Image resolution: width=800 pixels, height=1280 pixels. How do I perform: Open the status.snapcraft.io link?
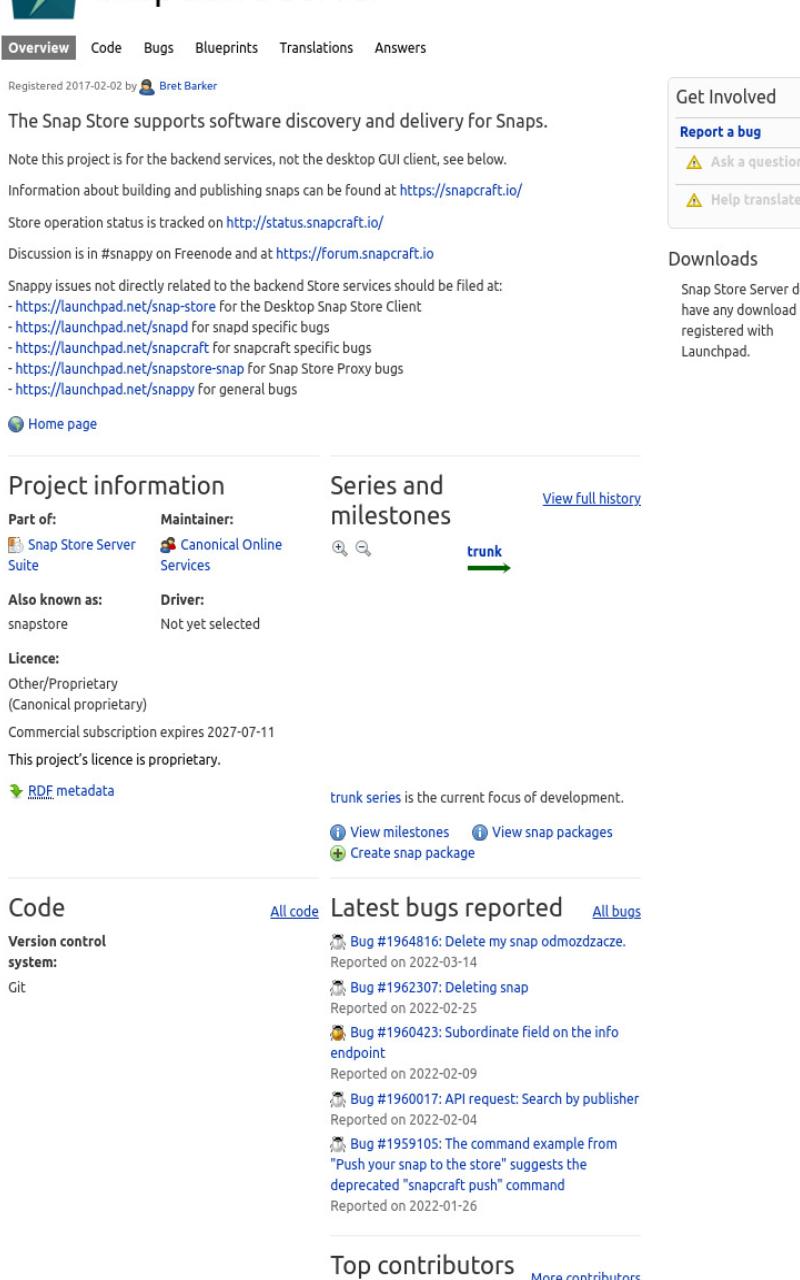305,221
